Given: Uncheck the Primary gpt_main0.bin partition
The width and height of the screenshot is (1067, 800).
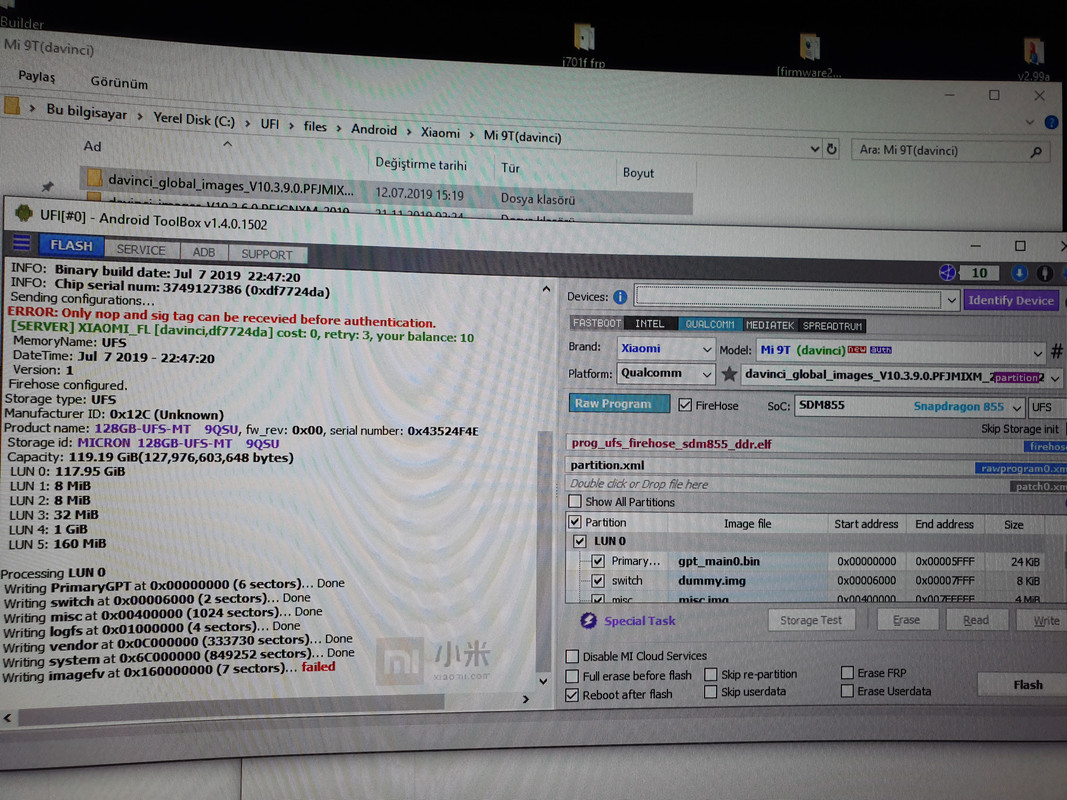Looking at the screenshot, I should [597, 561].
